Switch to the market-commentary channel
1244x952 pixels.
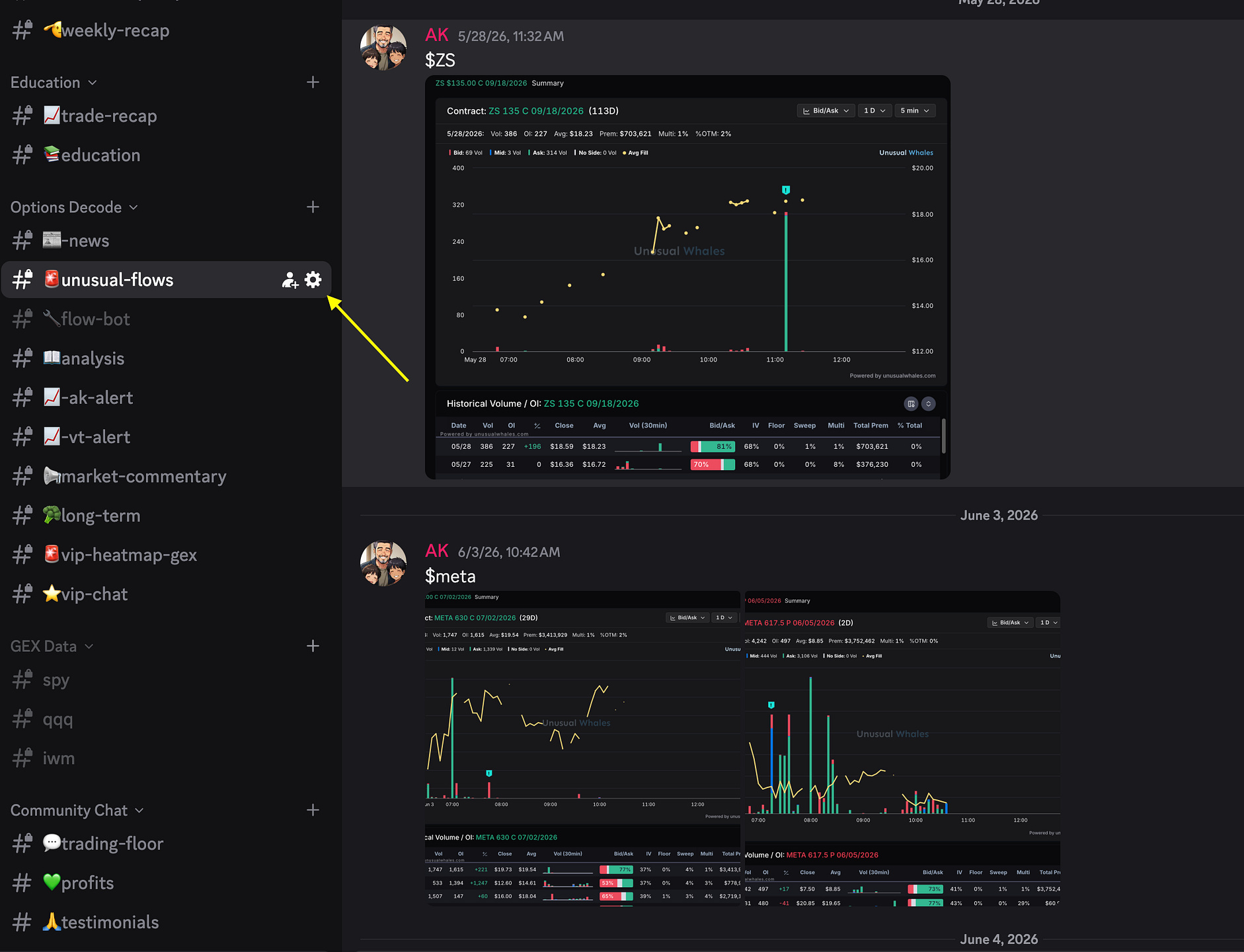[167, 476]
